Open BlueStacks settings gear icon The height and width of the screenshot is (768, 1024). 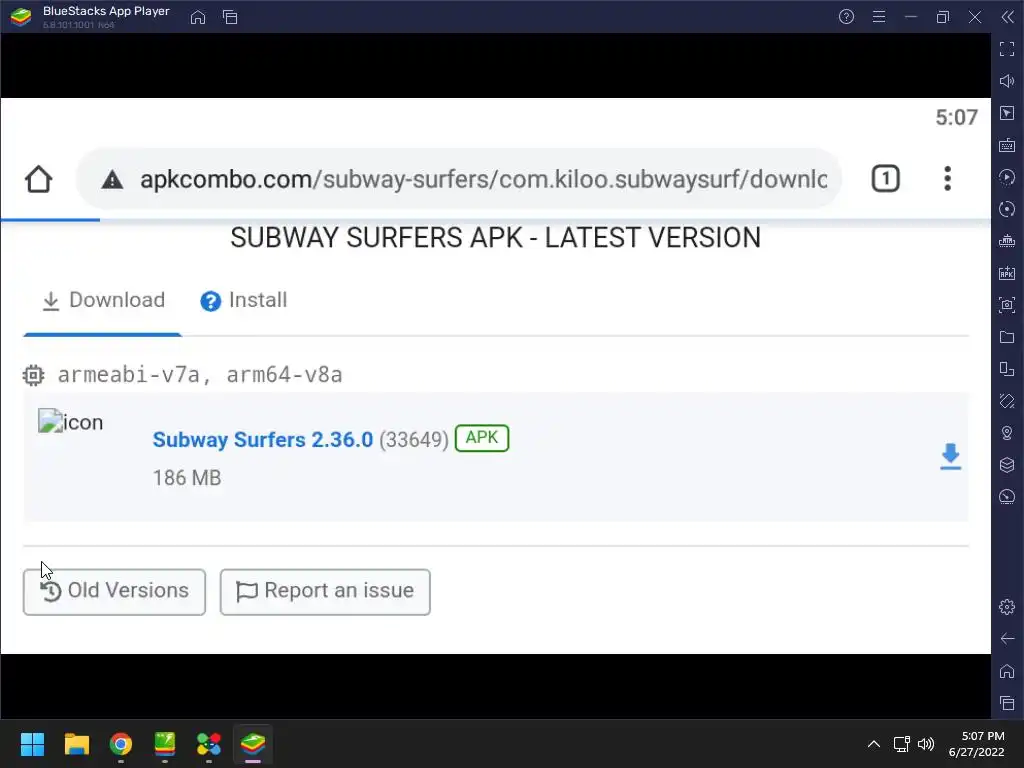[x=1007, y=607]
